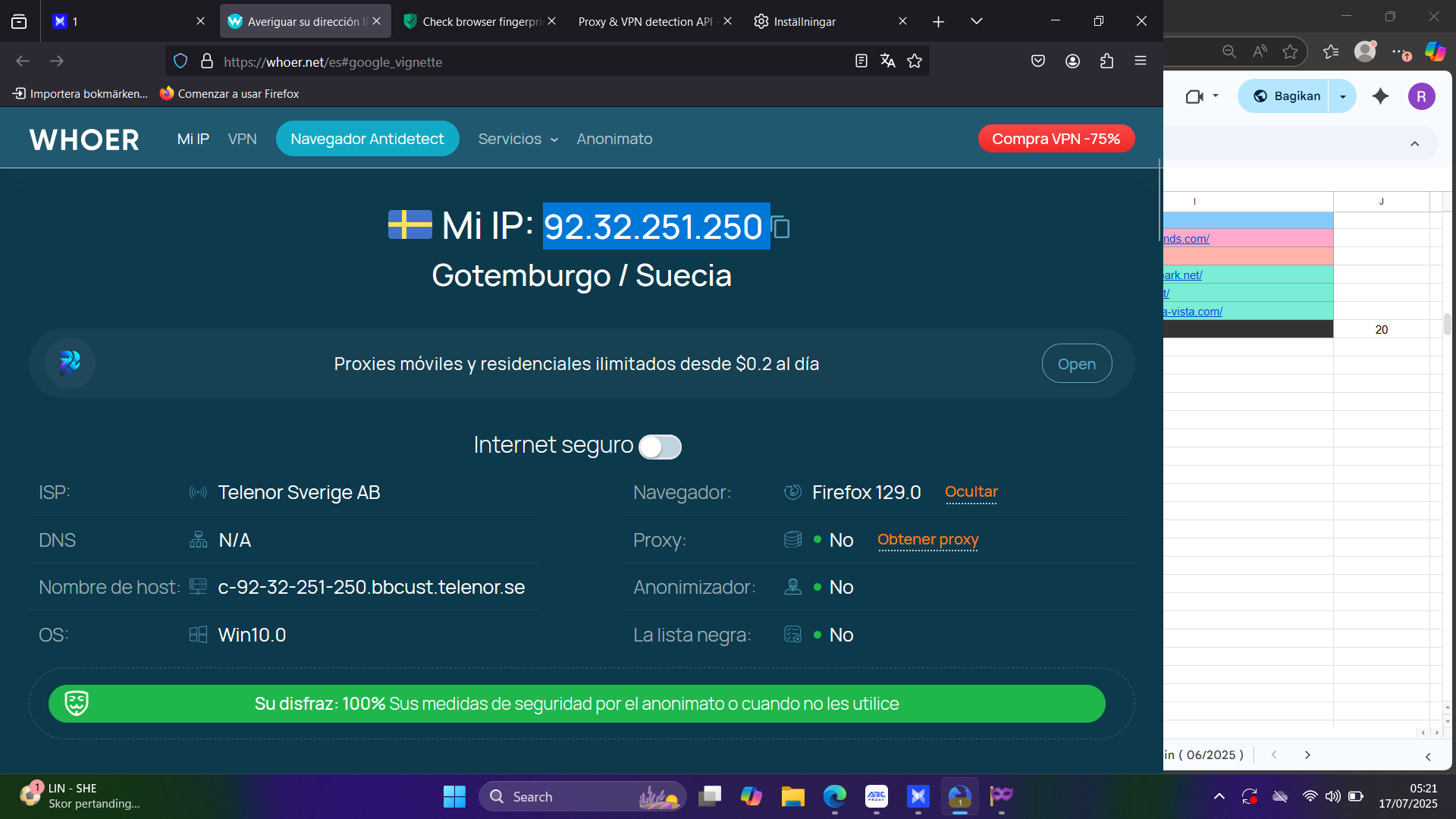Screen dimensions: 1456x819
Task: Expand the Bagikan dropdown arrow in spreadsheet window
Action: click(x=1343, y=96)
